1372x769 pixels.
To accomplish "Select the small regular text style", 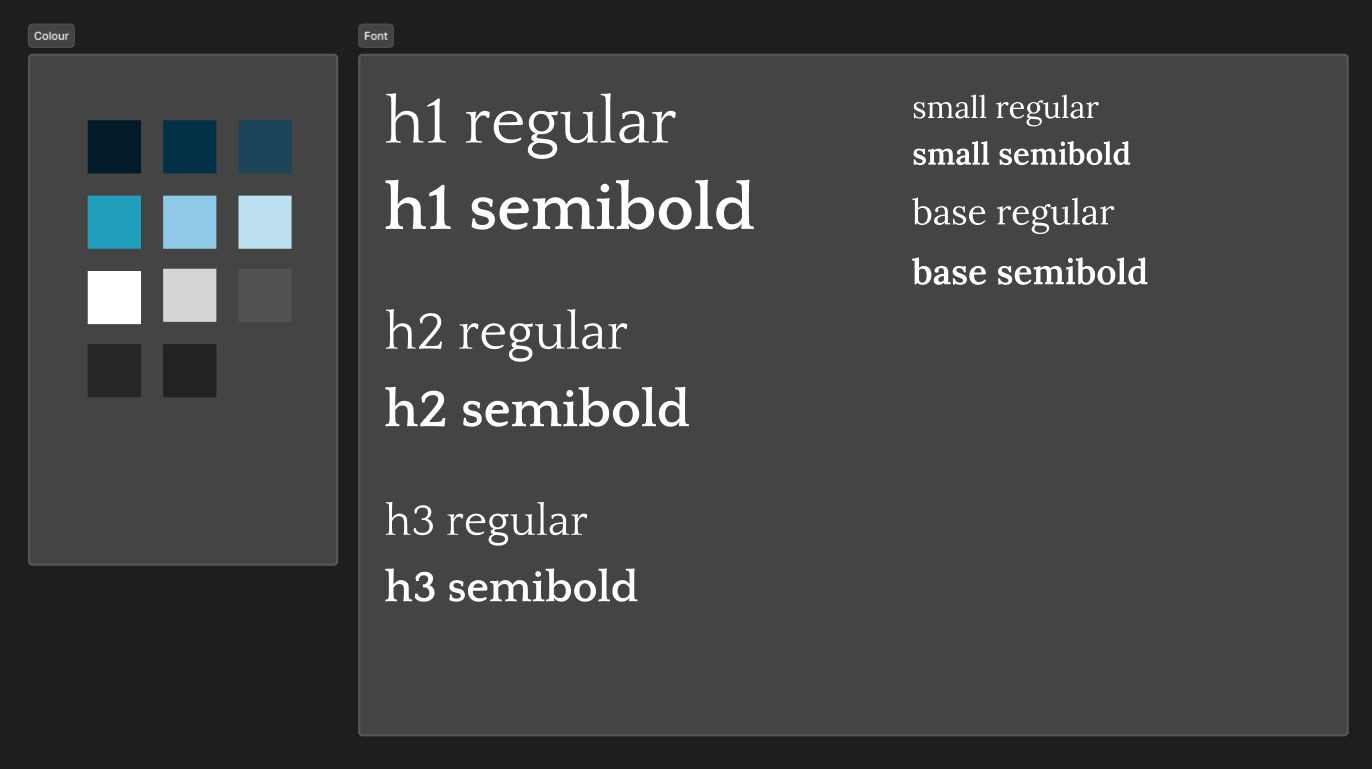I will pos(1005,107).
